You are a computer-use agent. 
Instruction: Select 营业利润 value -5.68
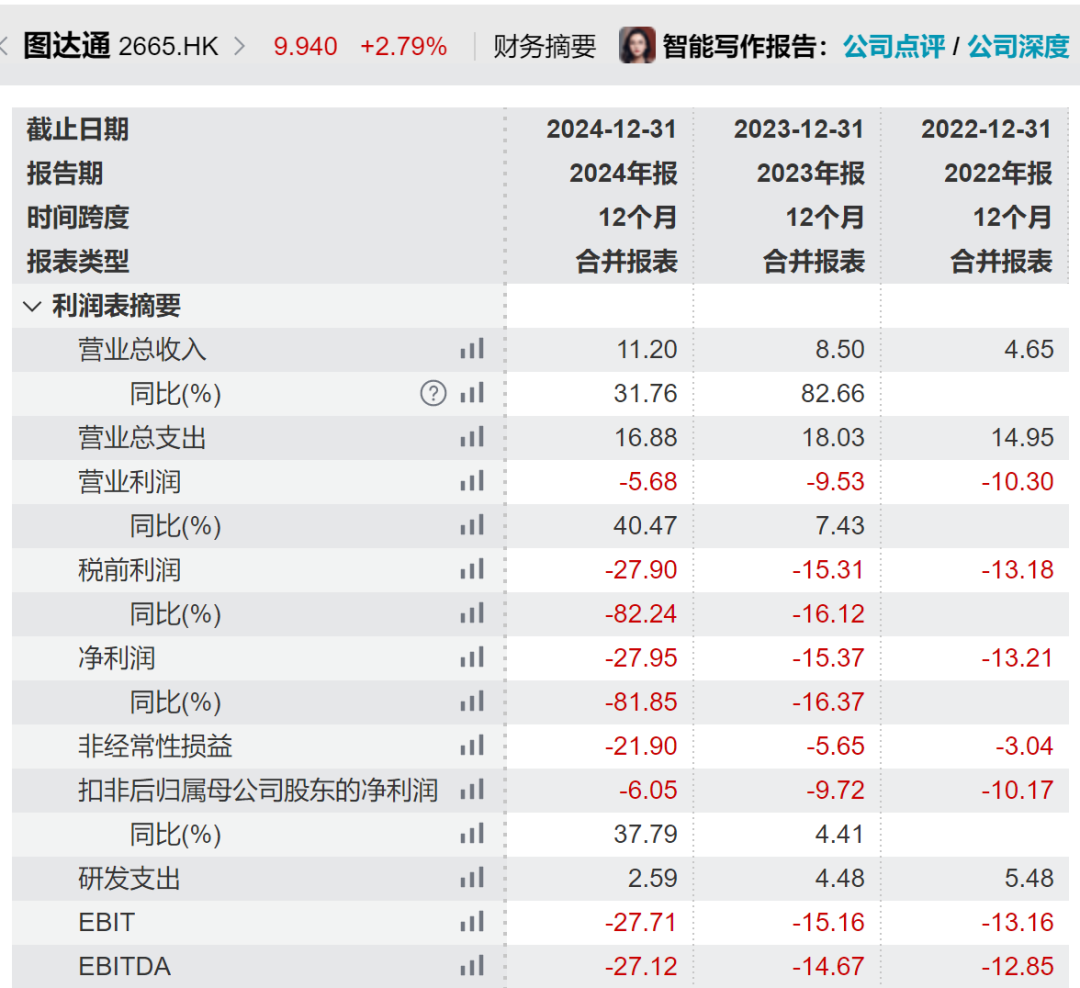(x=647, y=482)
